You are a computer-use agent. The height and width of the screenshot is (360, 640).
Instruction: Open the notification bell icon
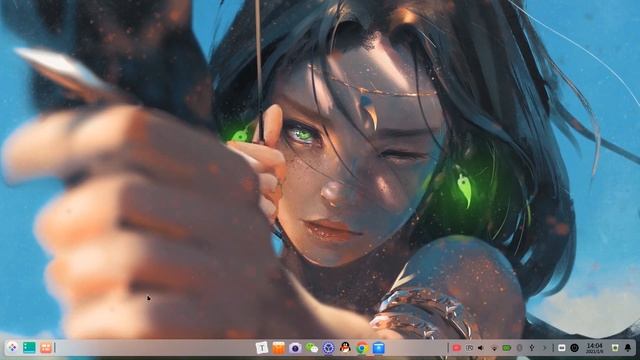628,348
